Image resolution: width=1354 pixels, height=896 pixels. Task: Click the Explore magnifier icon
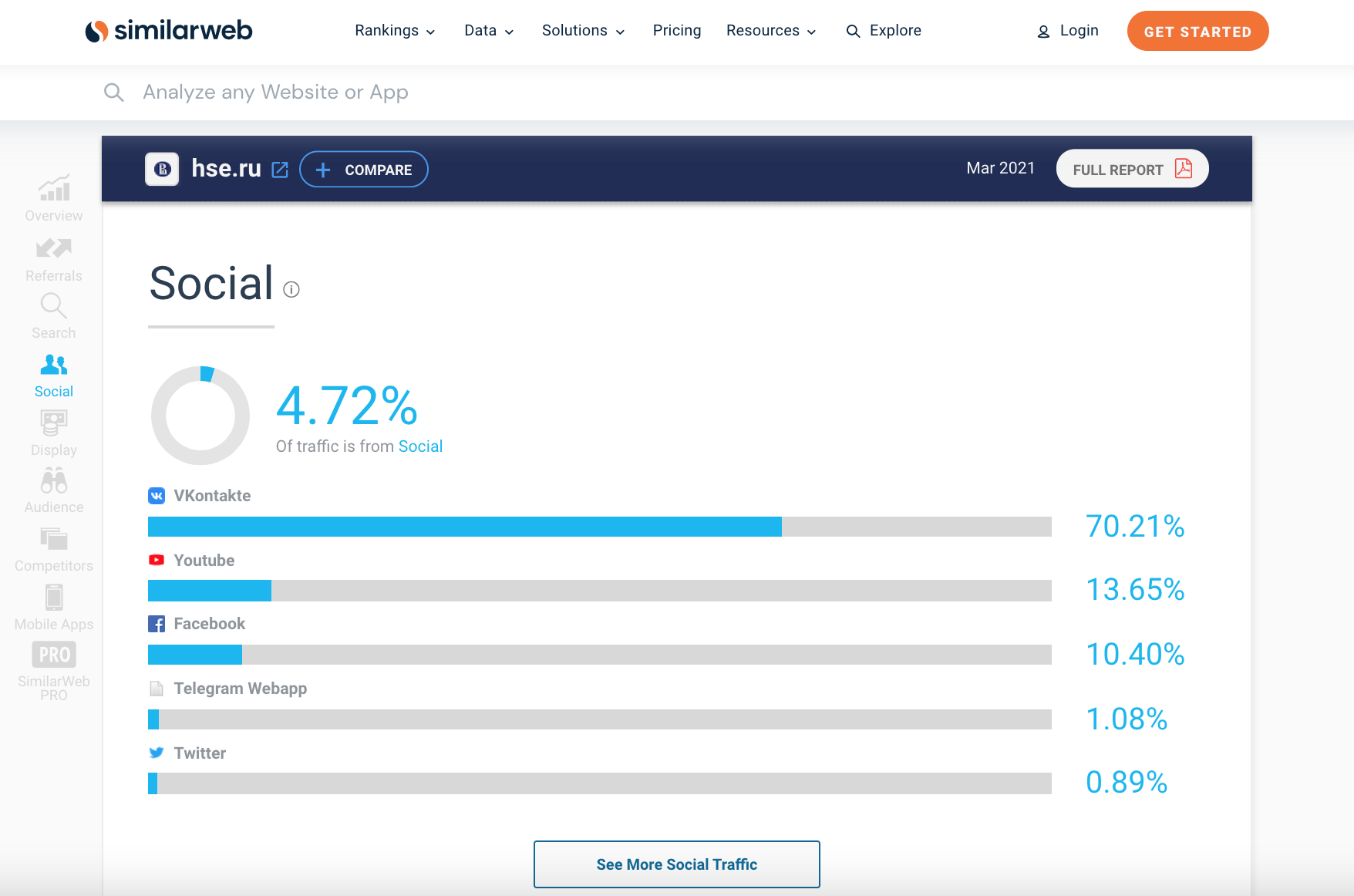point(853,31)
